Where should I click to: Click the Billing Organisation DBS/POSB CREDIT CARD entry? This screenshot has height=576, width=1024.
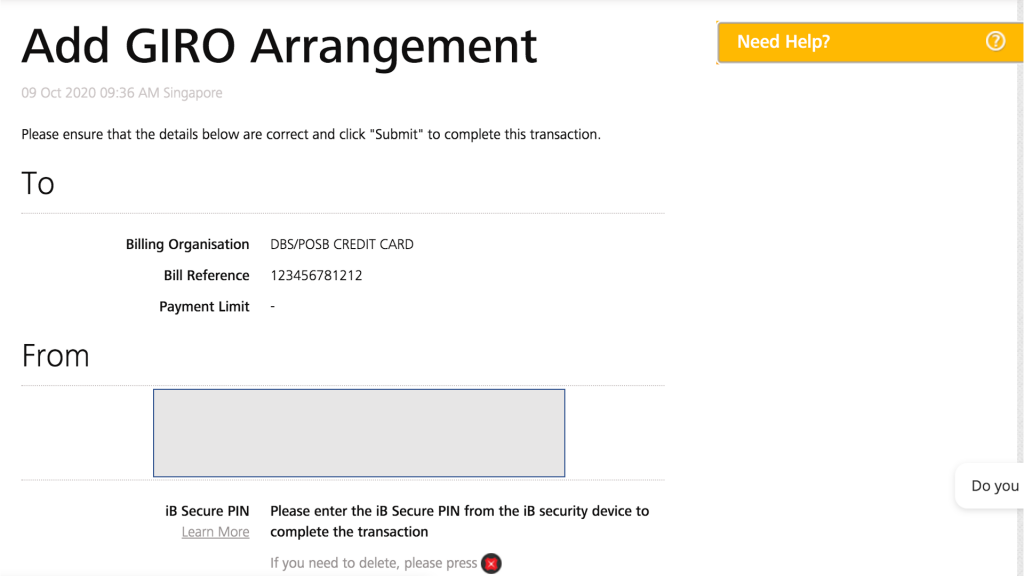click(x=340, y=243)
